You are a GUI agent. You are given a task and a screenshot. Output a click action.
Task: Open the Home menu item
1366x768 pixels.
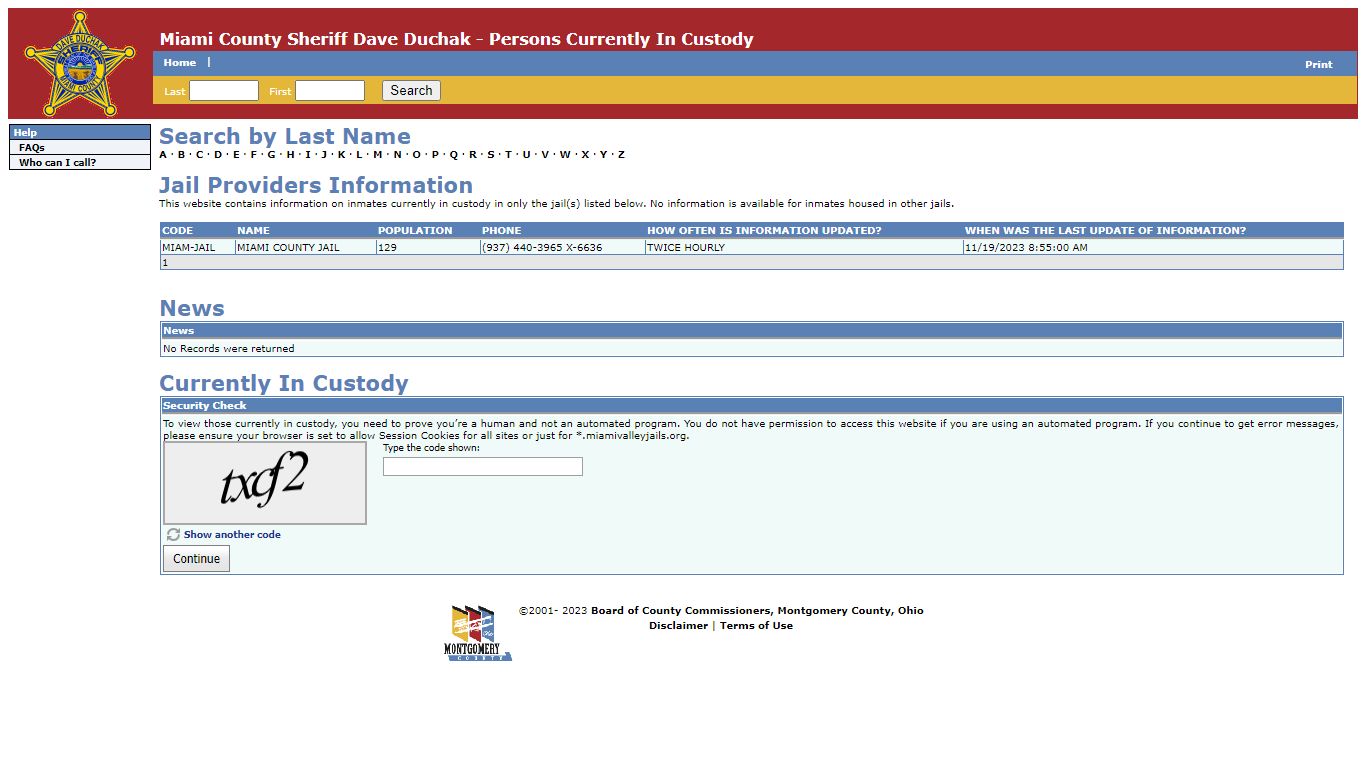click(180, 63)
